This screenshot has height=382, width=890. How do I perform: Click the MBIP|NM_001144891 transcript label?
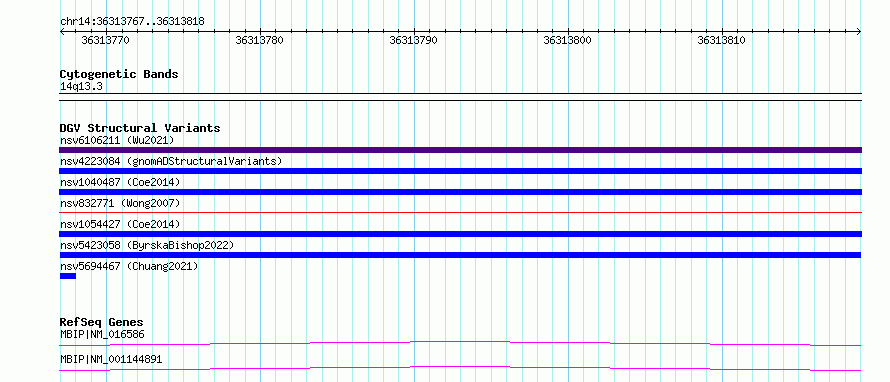pos(111,360)
